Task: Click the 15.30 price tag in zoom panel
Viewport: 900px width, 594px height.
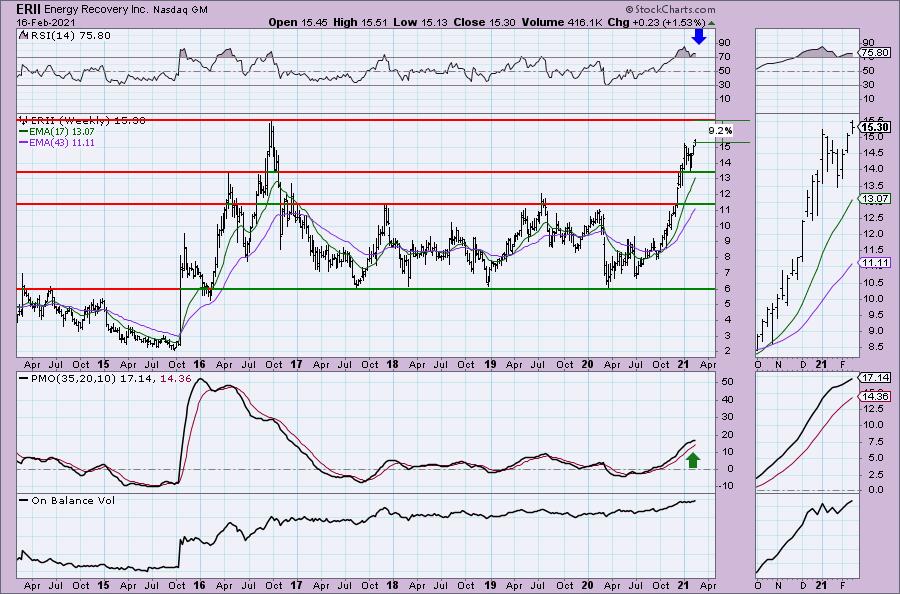Action: 875,127
